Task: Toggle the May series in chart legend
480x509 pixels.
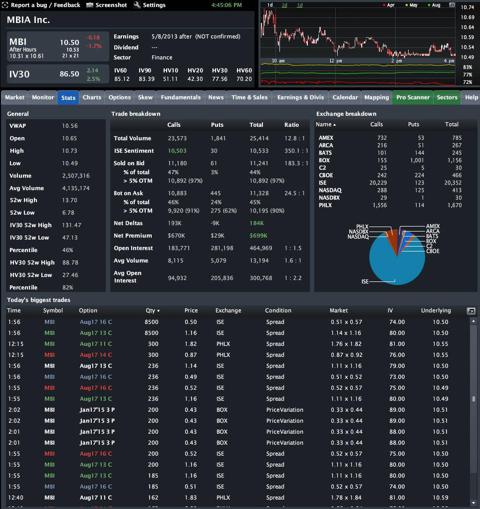Action: coord(411,5)
